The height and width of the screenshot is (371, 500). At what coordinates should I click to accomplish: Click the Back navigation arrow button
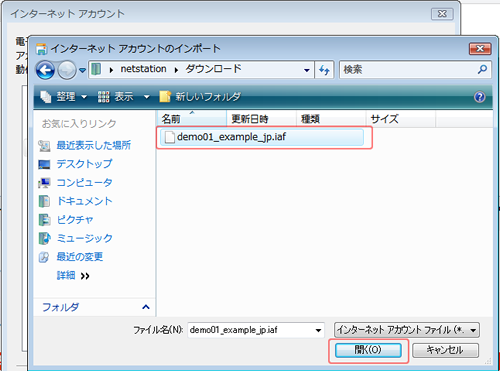[x=45, y=70]
